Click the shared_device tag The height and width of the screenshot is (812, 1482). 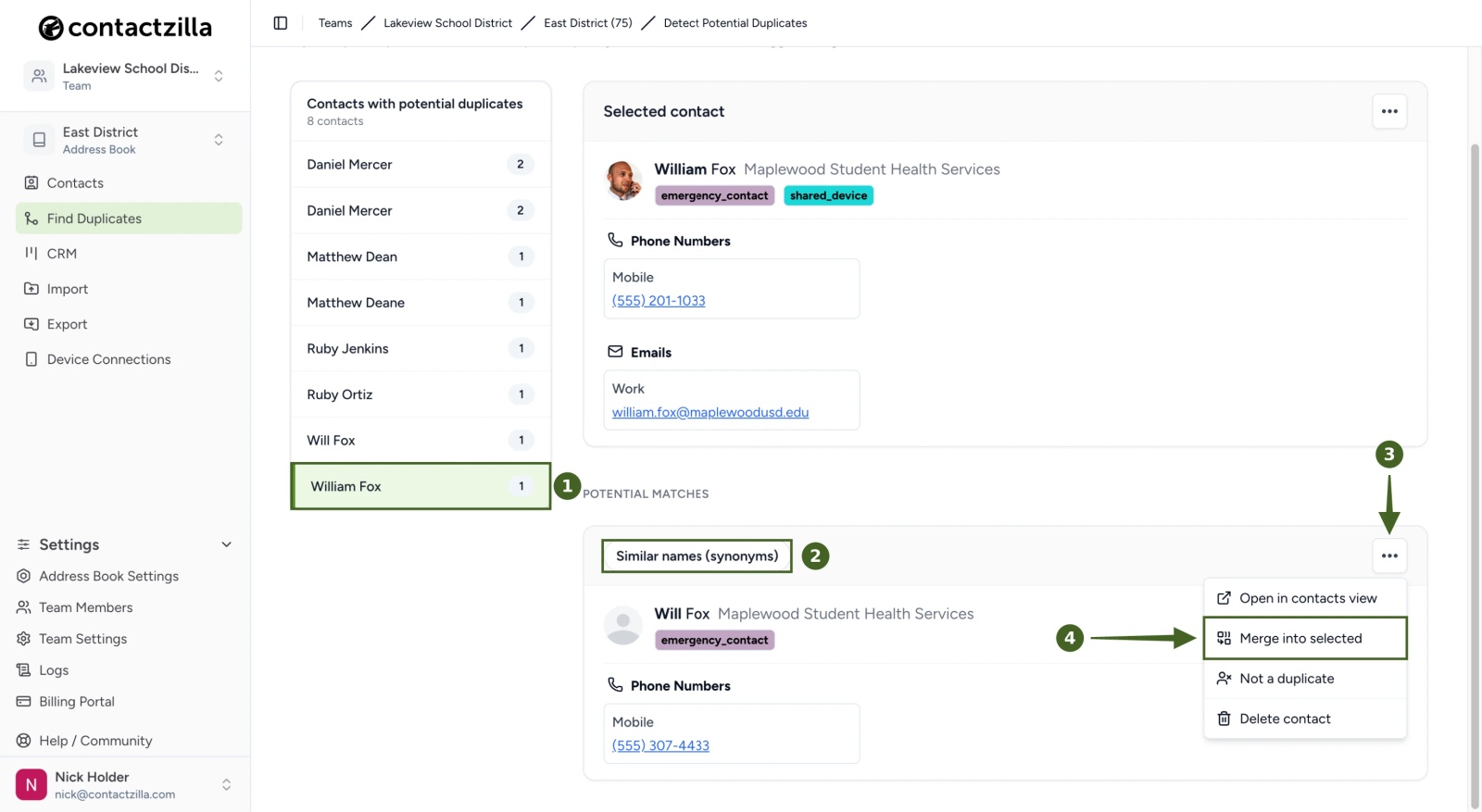(x=829, y=195)
